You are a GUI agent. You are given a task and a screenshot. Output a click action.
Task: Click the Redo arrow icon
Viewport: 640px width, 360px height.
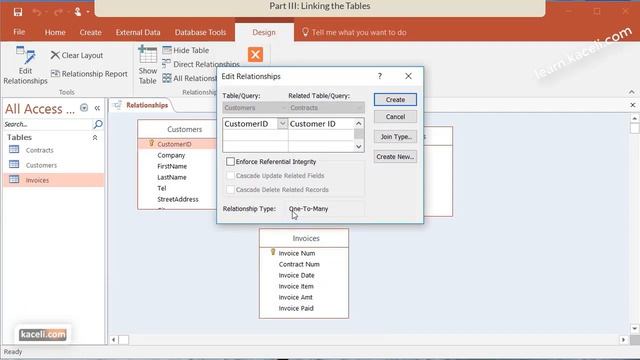point(58,12)
